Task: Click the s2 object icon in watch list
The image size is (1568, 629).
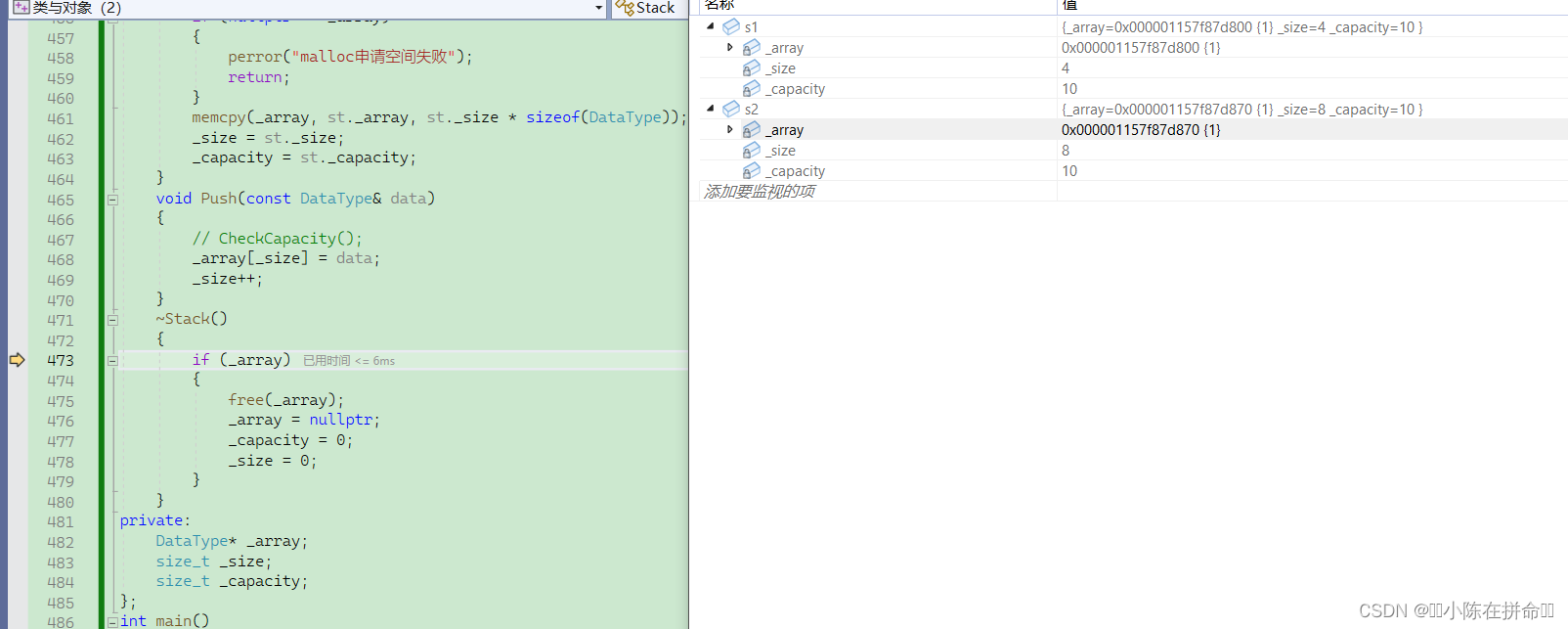Action: point(730,109)
